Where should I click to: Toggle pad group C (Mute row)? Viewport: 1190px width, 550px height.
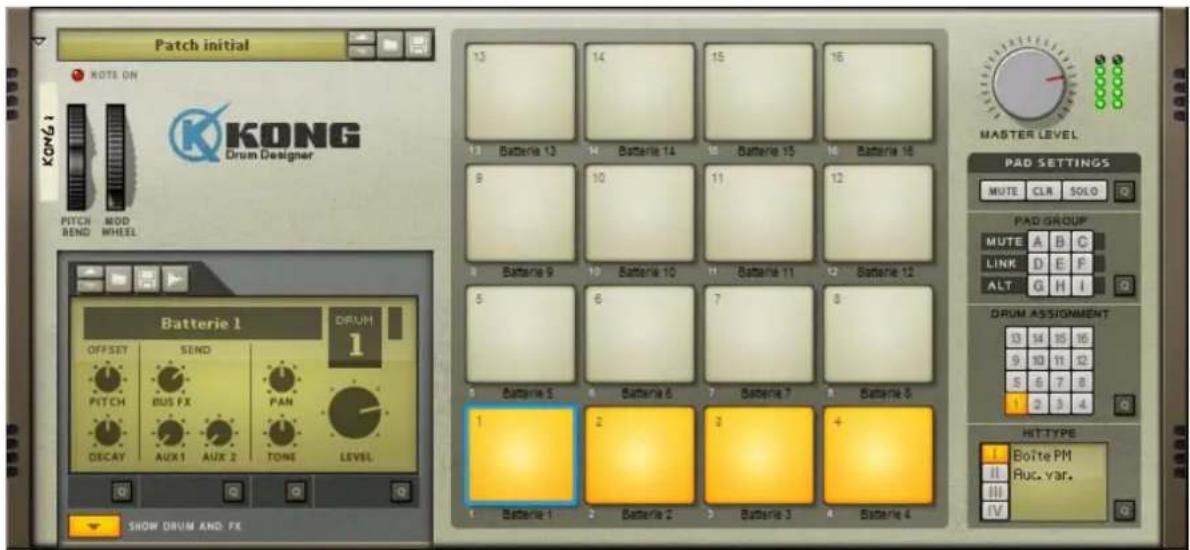pyautogui.click(x=1081, y=242)
